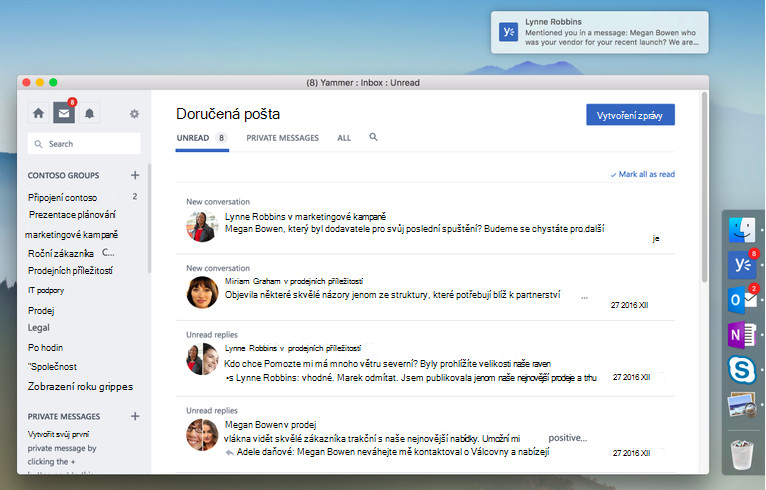Open the Po hodin group
The image size is (766, 490).
pos(45,348)
